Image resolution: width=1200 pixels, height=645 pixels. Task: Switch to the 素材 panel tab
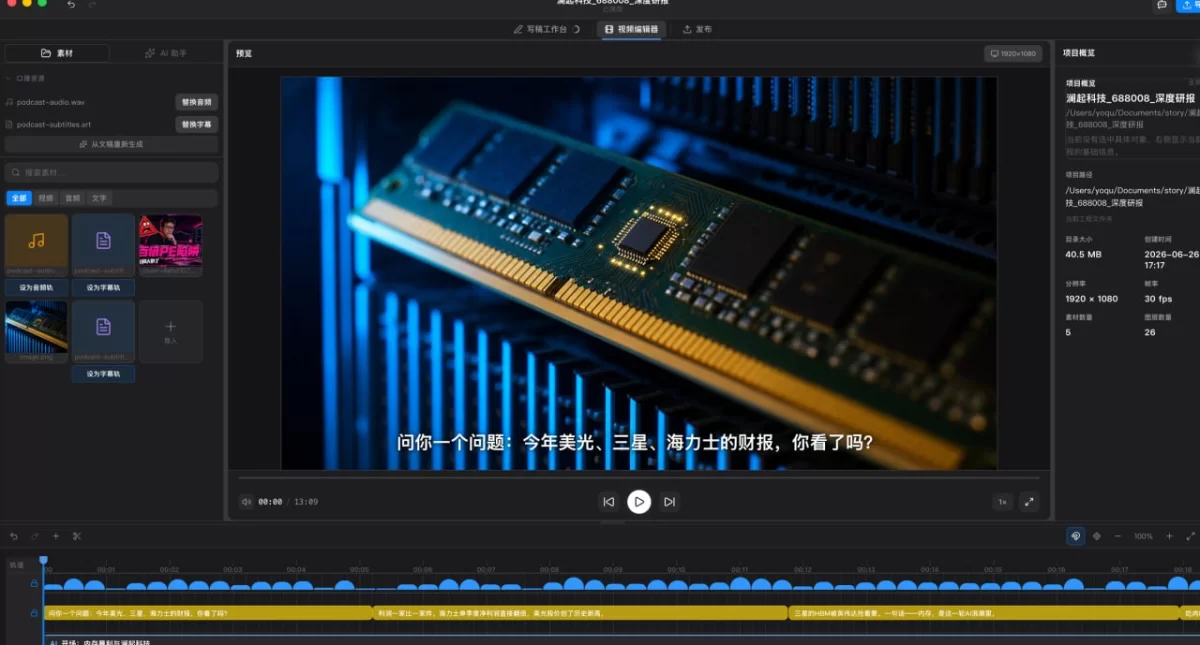click(x=56, y=53)
